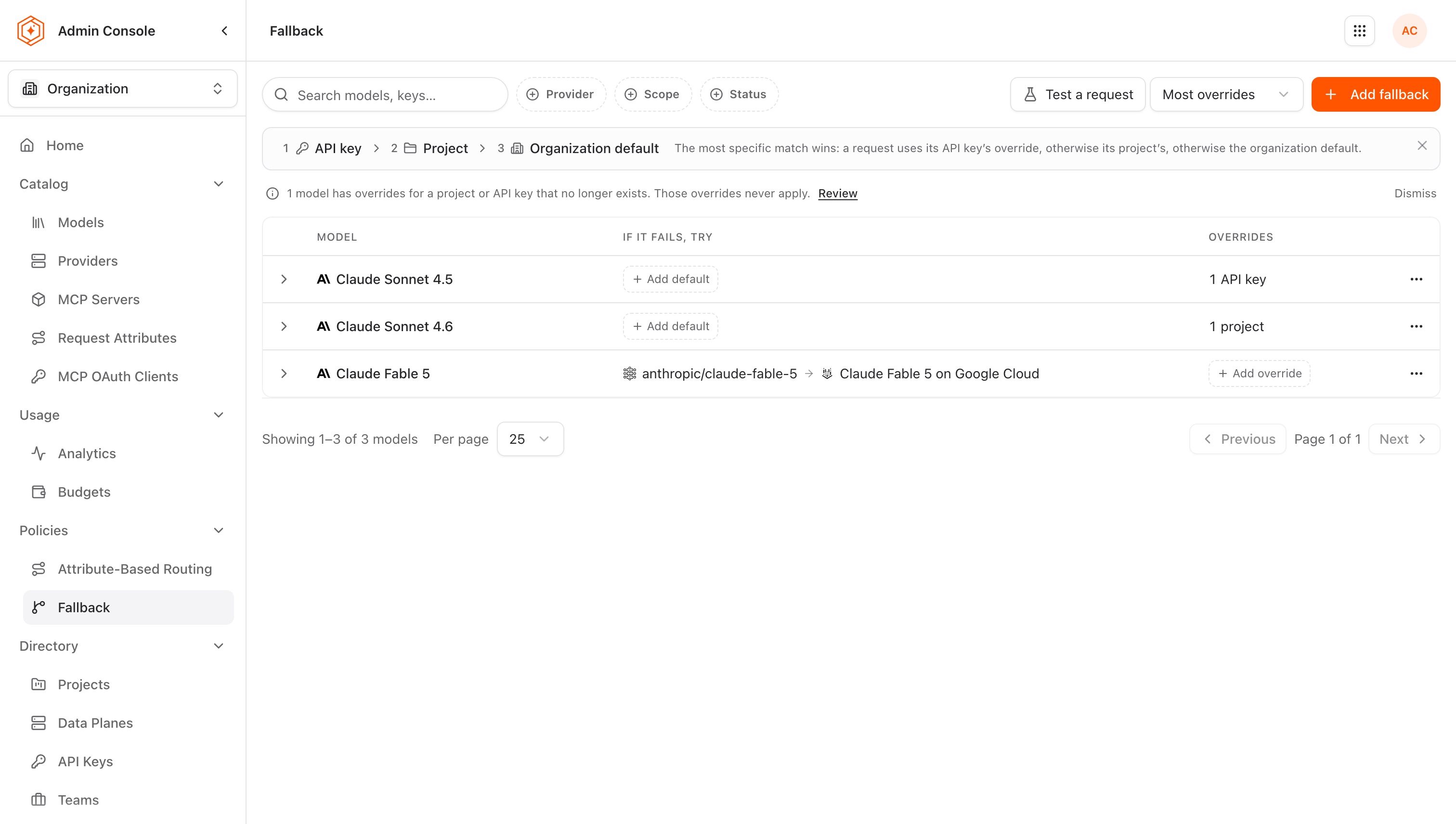This screenshot has width=1456, height=824.
Task: Open more options for Claude Fable 5
Action: click(x=1416, y=373)
